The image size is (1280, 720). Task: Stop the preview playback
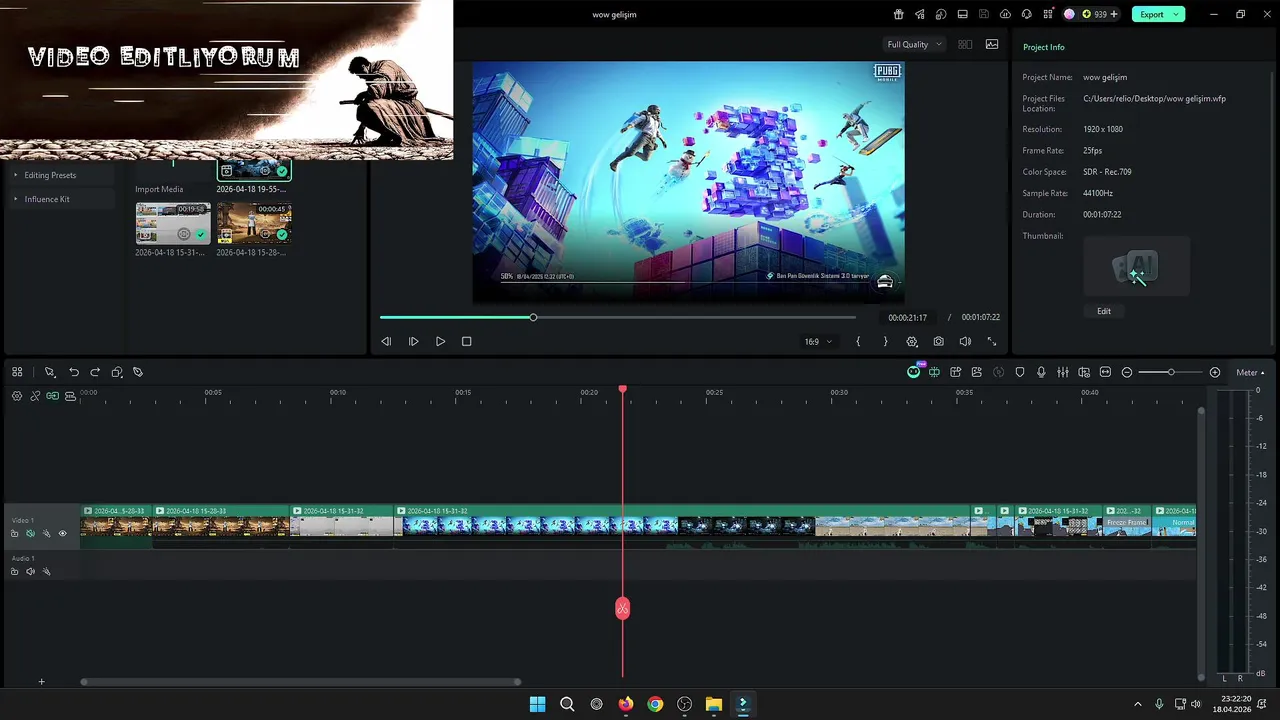[x=466, y=341]
